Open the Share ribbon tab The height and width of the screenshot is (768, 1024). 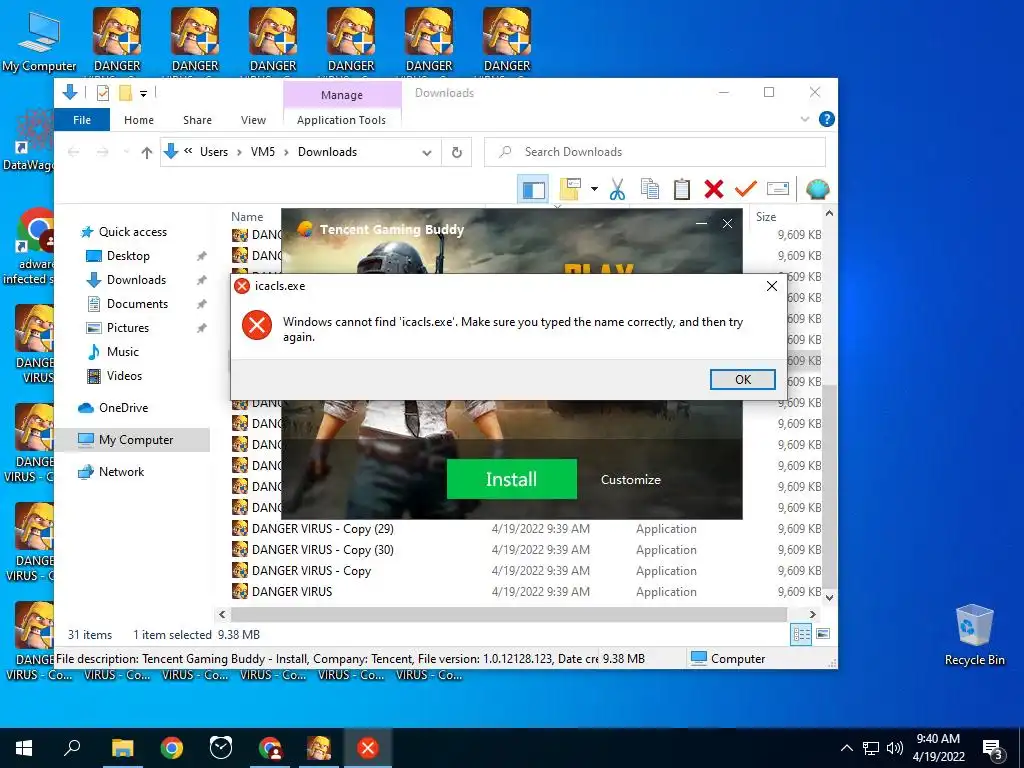197,120
